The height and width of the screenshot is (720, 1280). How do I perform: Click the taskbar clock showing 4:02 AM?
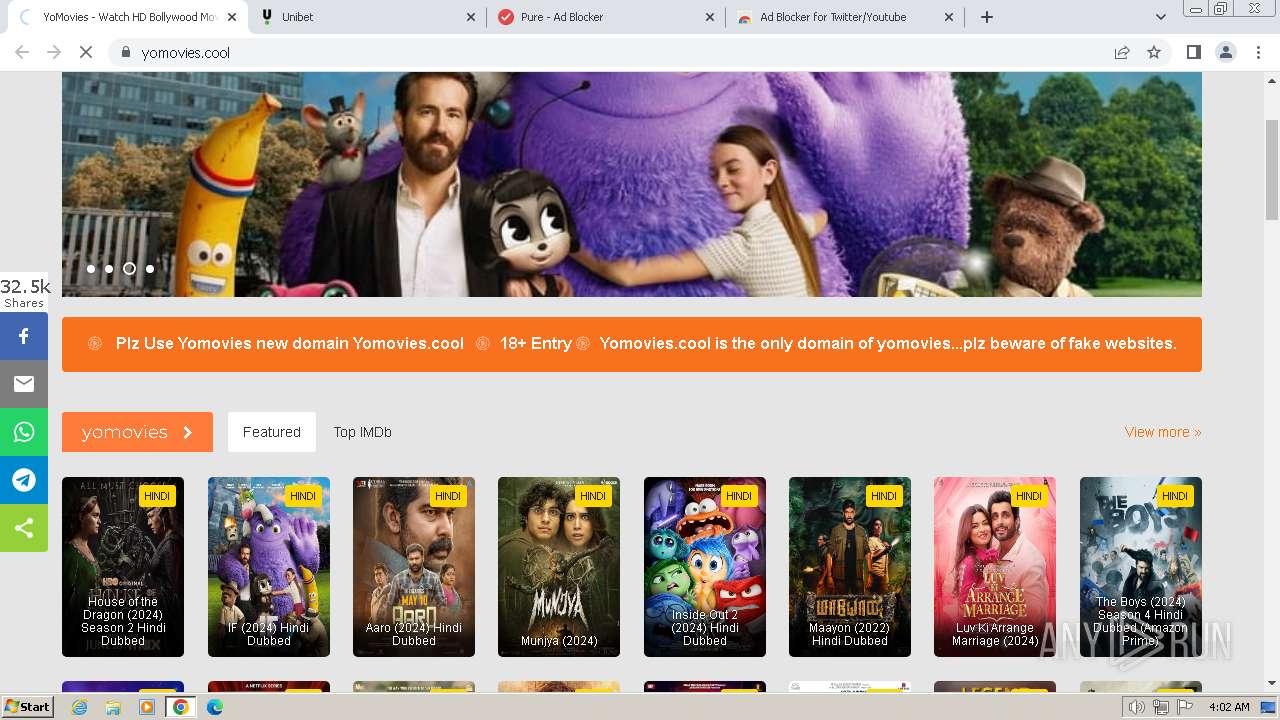1228,707
